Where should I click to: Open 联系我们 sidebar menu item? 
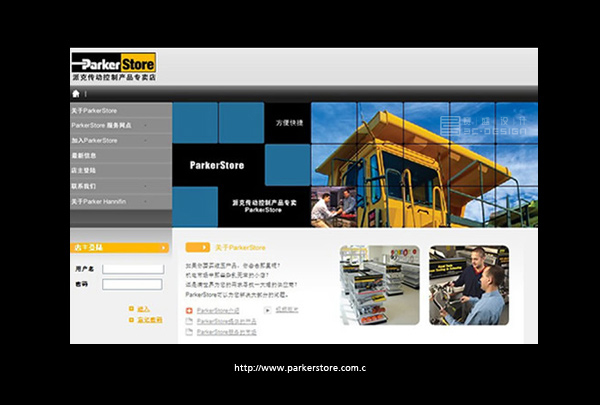[84, 186]
